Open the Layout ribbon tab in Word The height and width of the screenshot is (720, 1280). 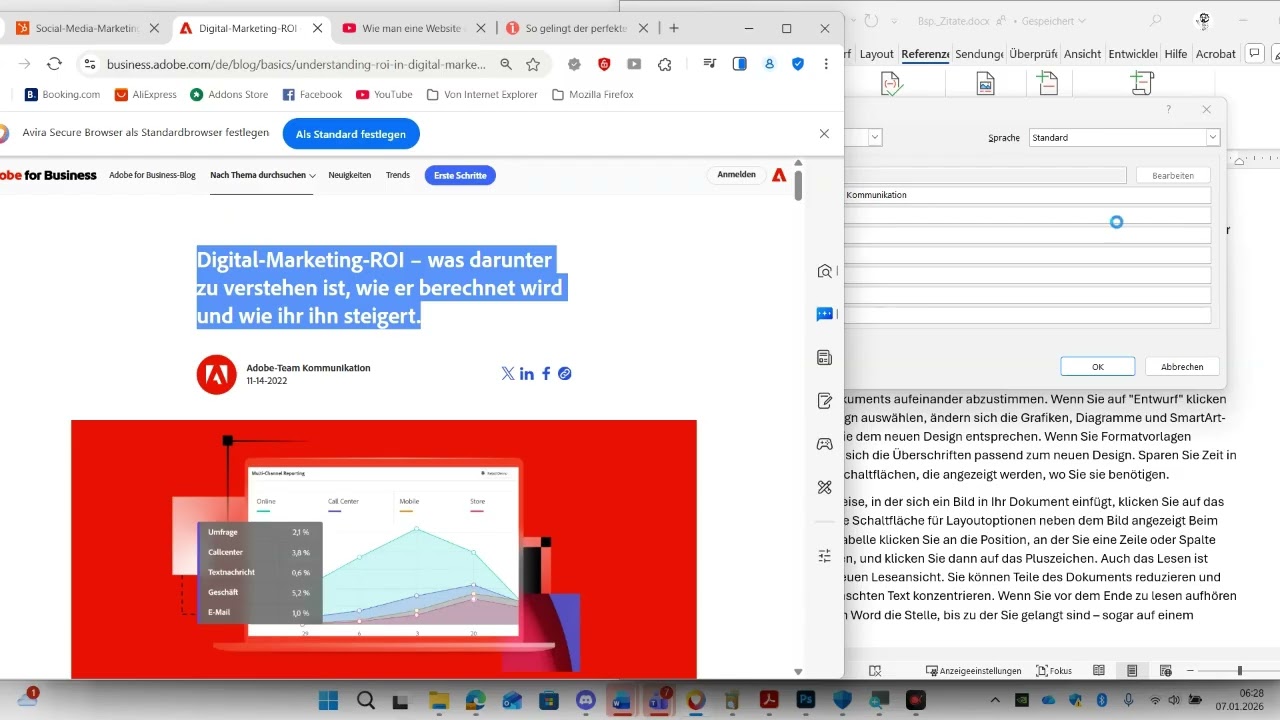(x=877, y=54)
